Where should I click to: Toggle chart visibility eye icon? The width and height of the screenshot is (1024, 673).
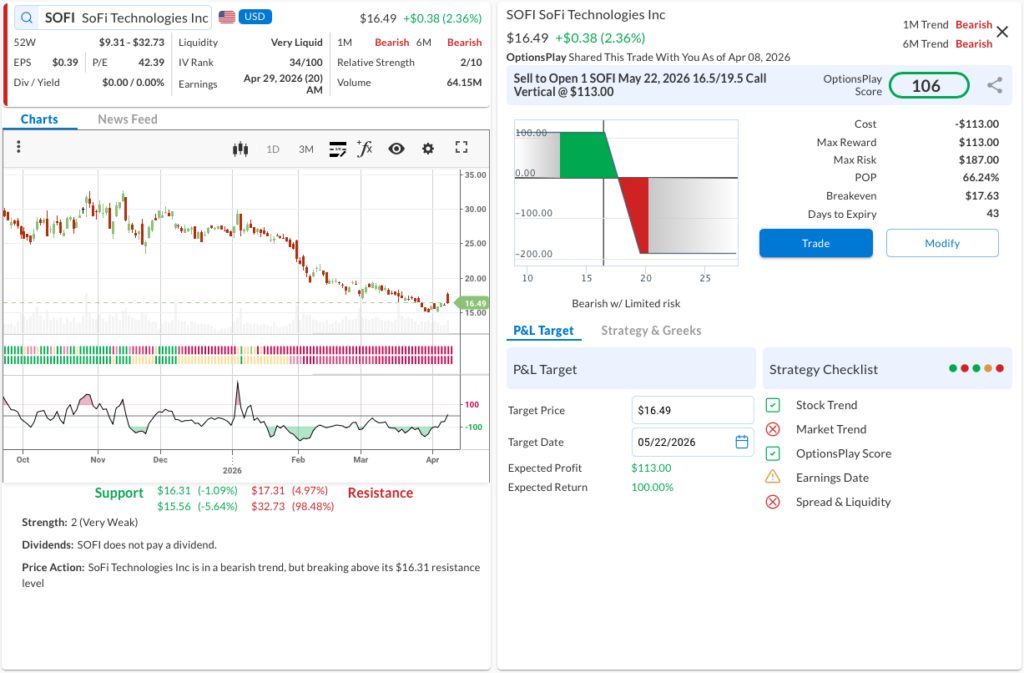(396, 149)
